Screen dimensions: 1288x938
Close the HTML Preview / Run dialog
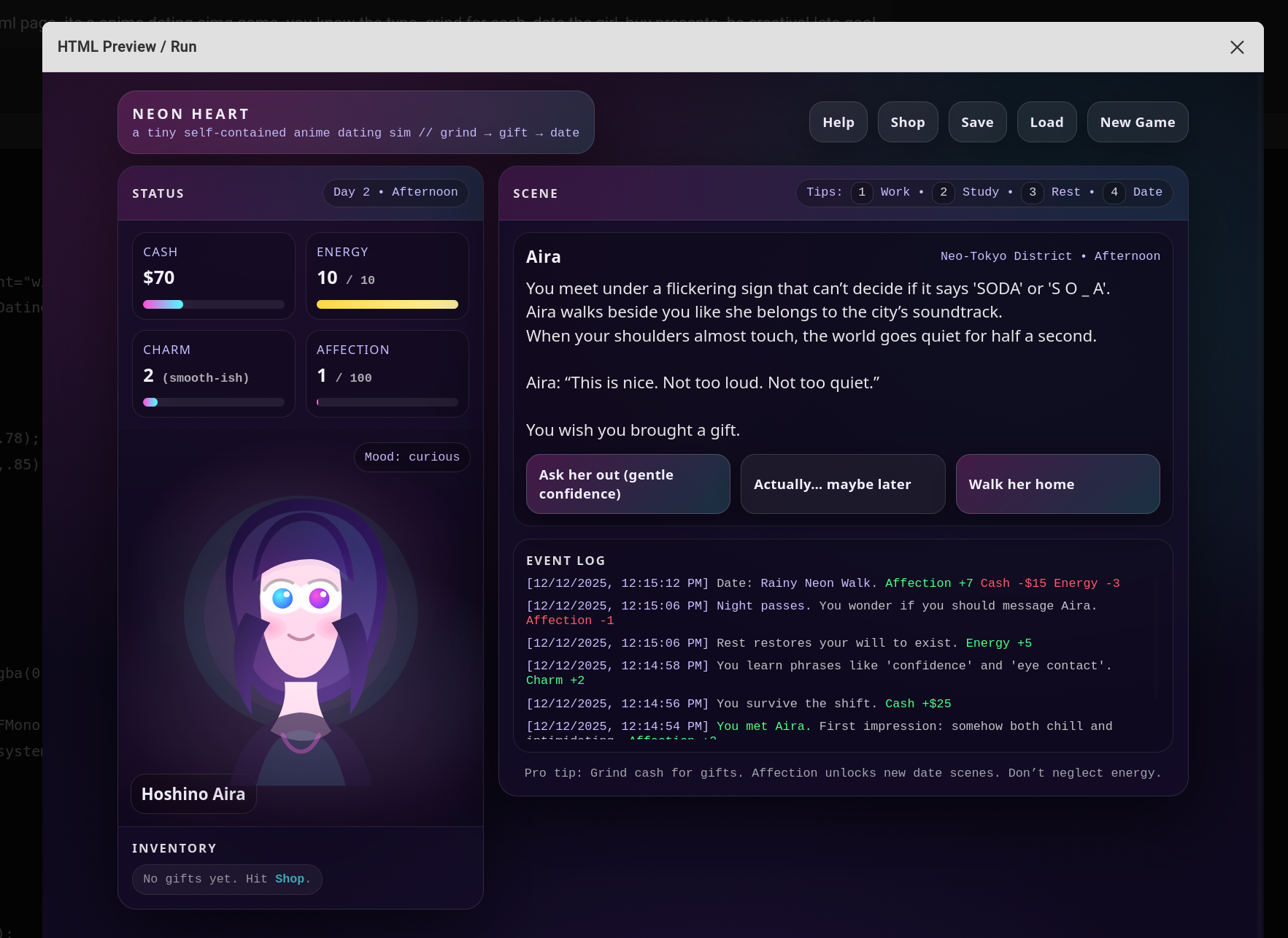pos(1237,47)
